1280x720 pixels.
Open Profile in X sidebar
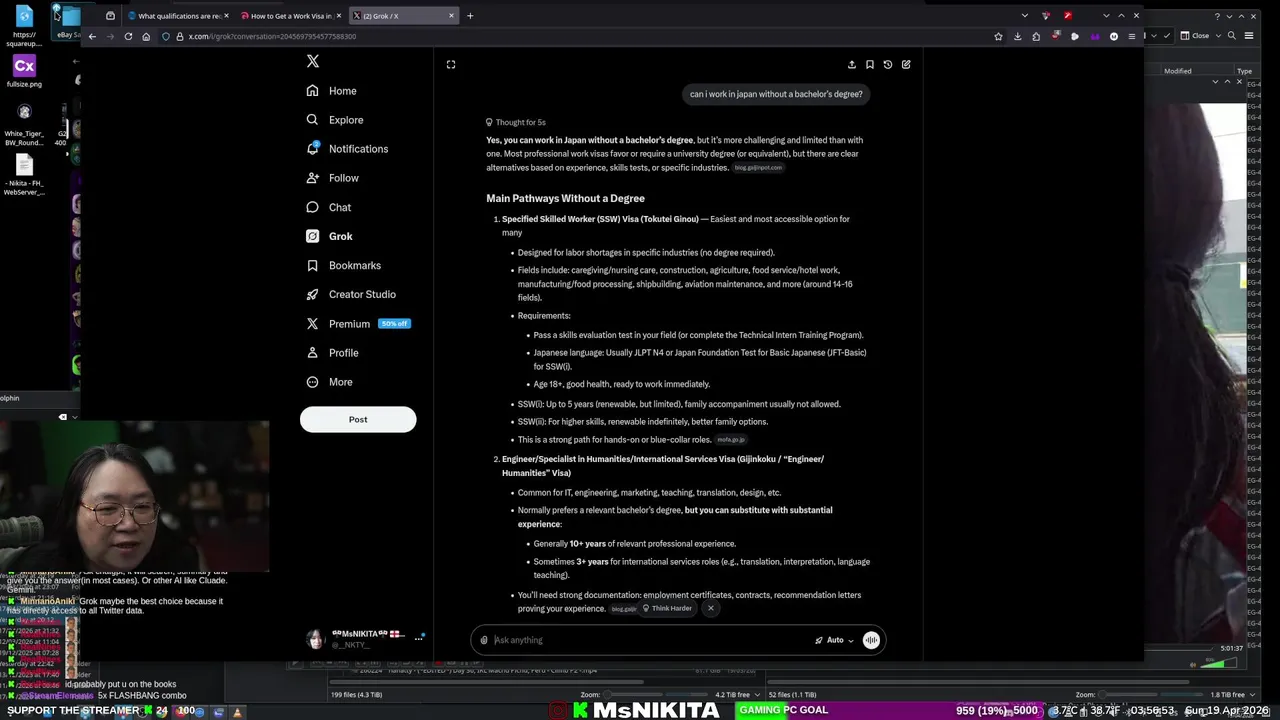(x=333, y=353)
